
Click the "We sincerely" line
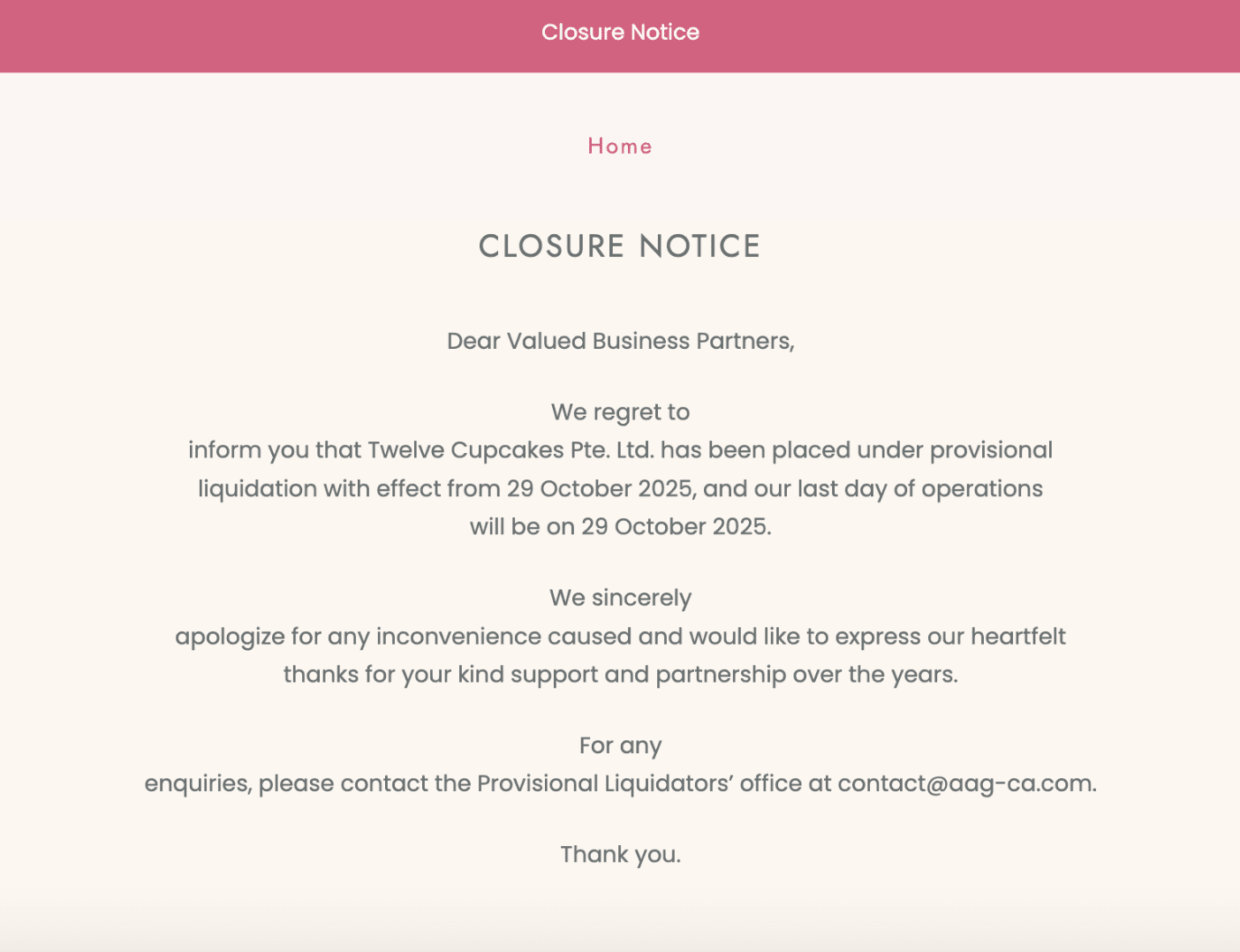[x=620, y=598]
